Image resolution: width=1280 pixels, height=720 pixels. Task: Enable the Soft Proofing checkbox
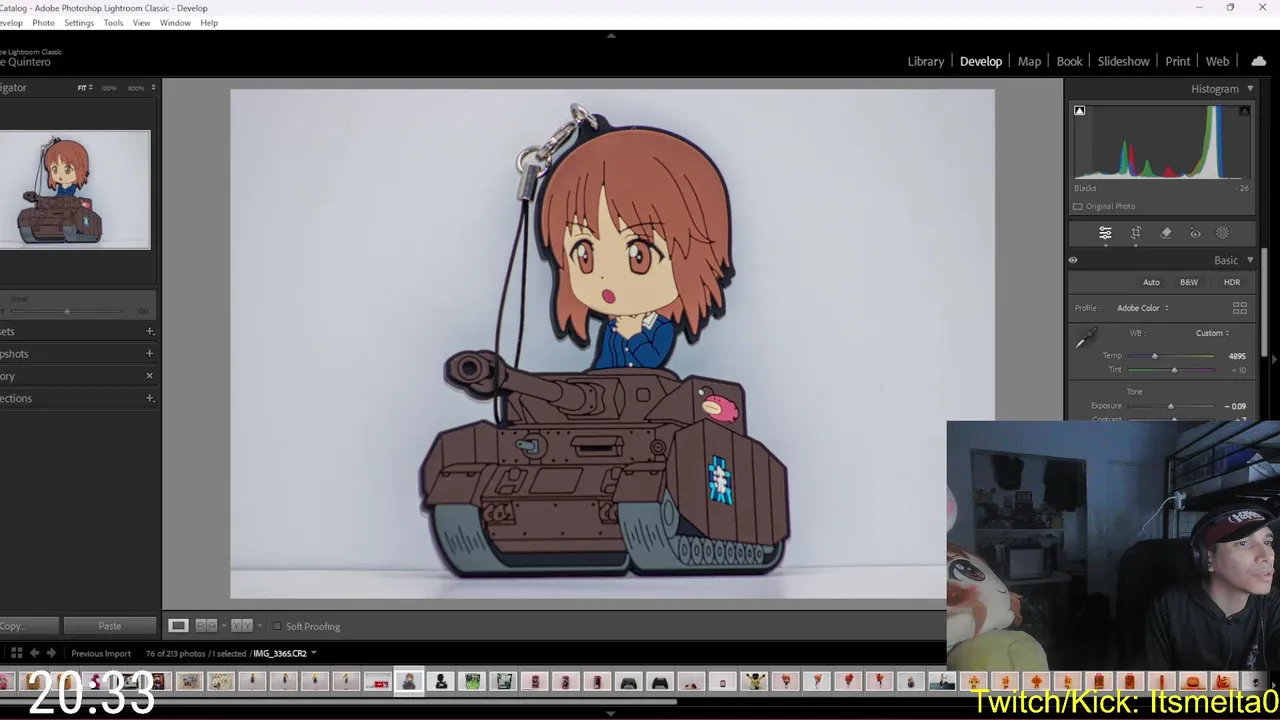(277, 626)
